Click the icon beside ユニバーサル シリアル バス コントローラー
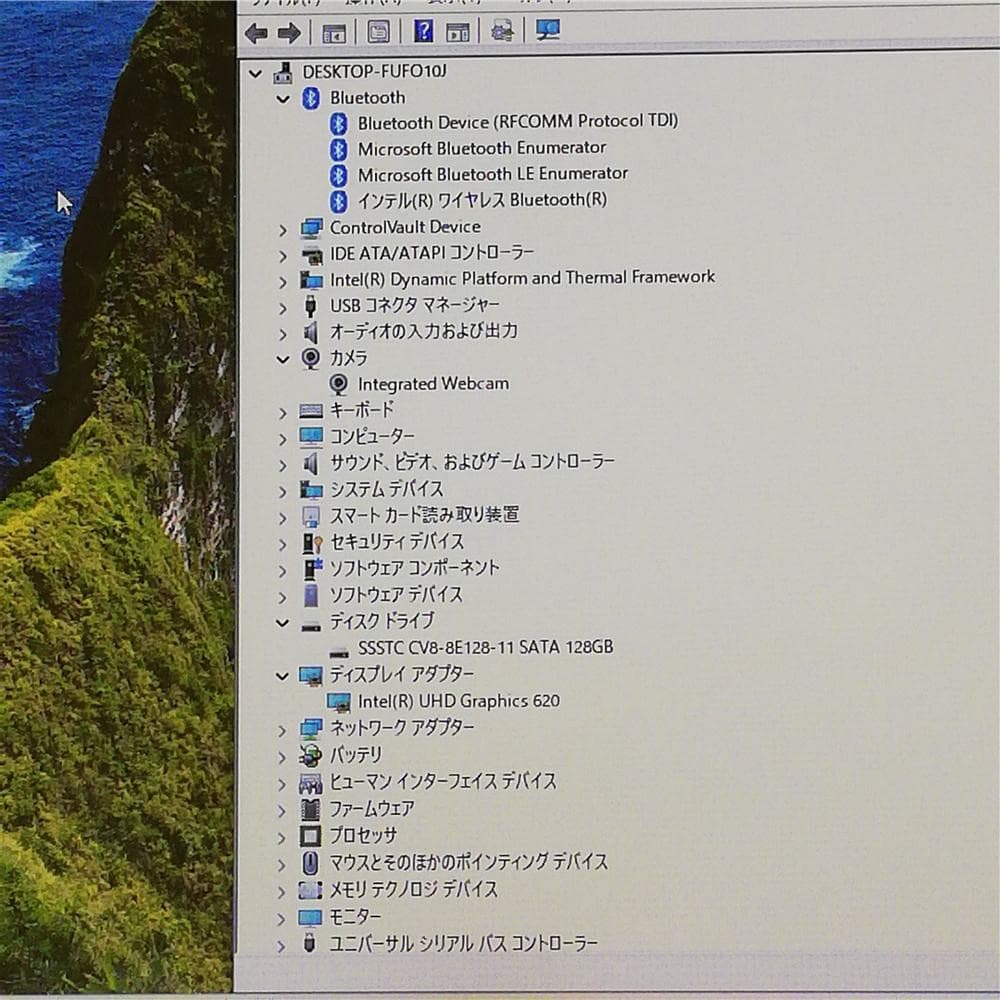 (x=309, y=943)
